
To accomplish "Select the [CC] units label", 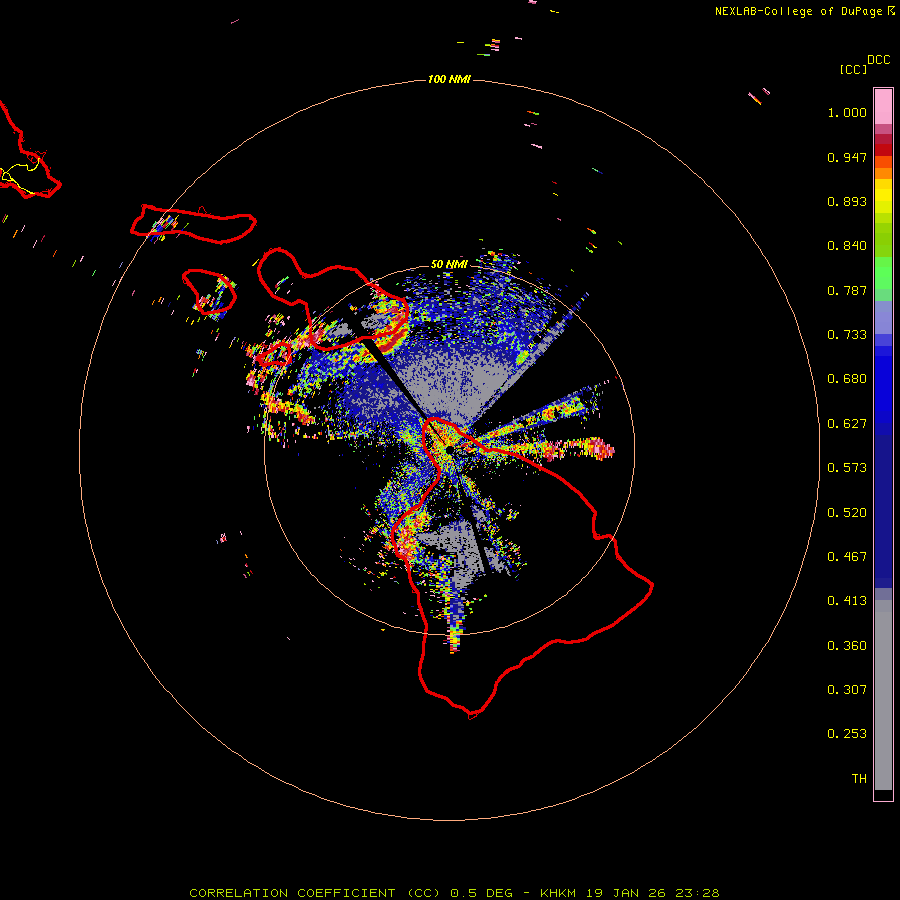I will click(x=853, y=69).
